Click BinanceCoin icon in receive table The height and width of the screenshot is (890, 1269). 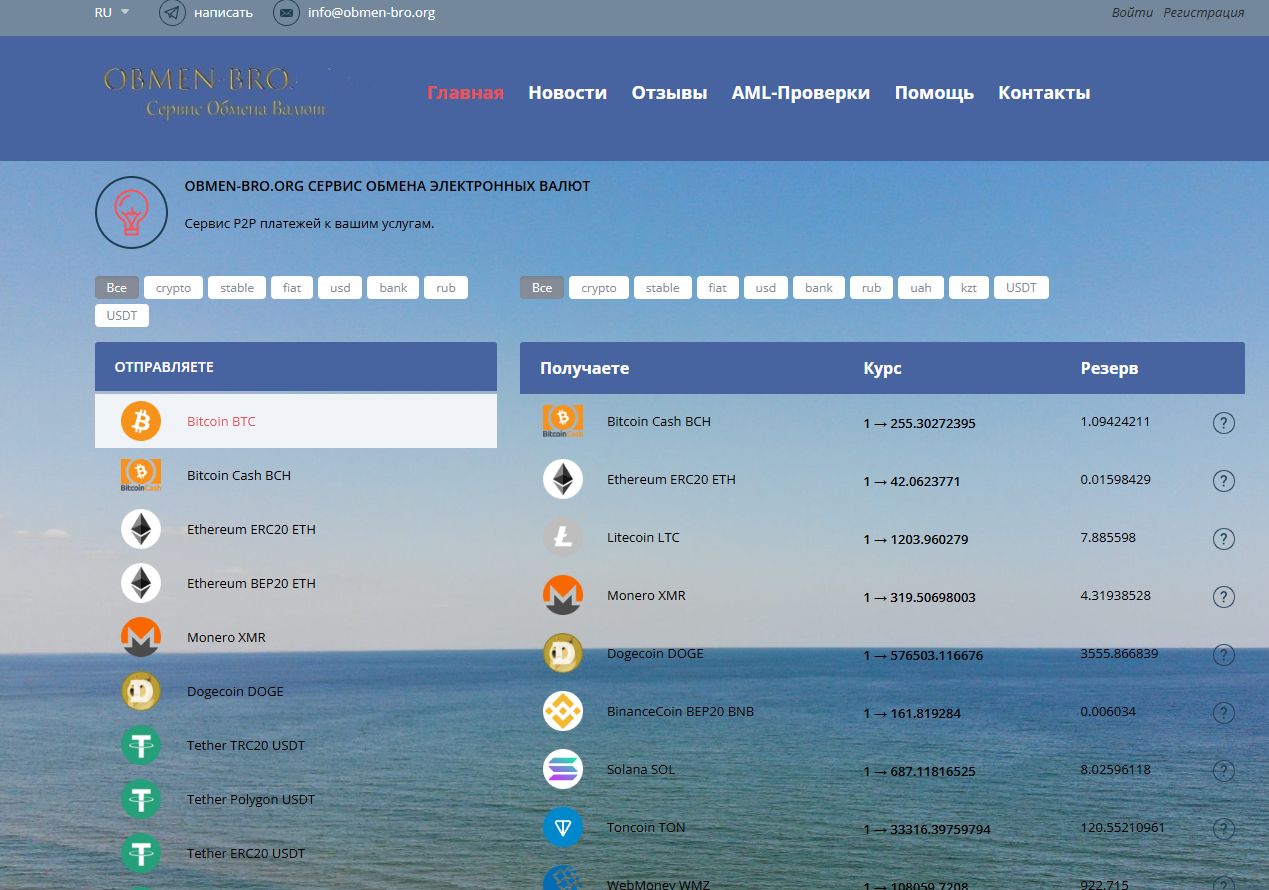click(x=563, y=711)
